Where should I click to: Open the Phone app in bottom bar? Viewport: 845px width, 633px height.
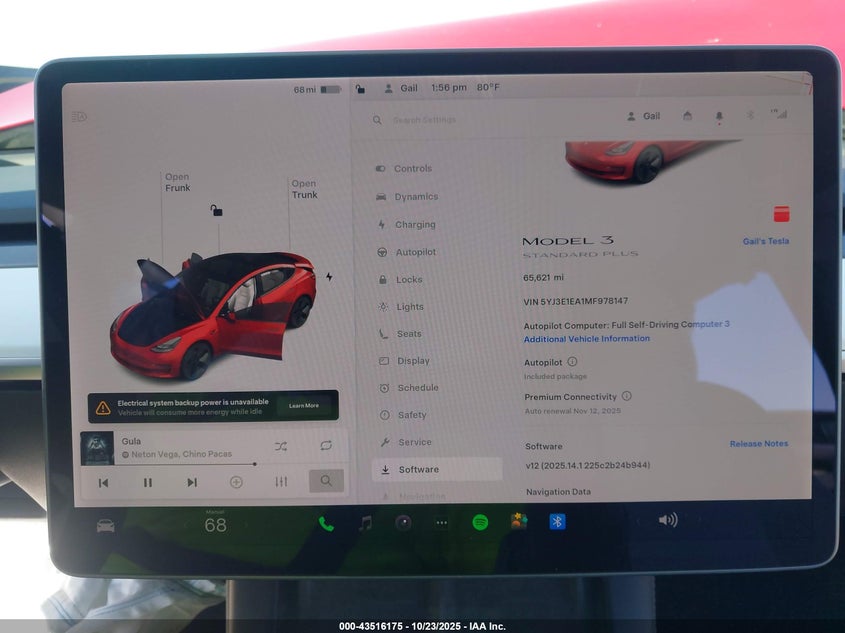pyautogui.click(x=326, y=523)
